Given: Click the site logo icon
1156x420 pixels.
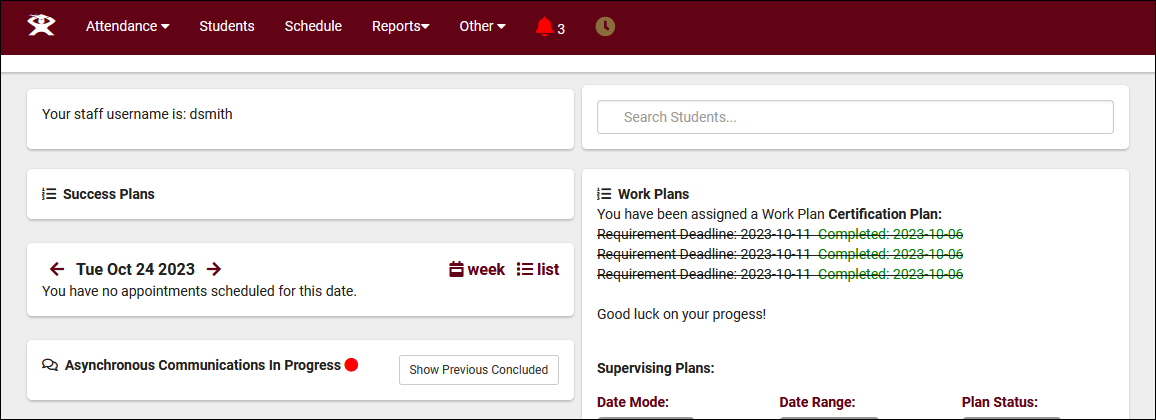Looking at the screenshot, I should [x=41, y=26].
